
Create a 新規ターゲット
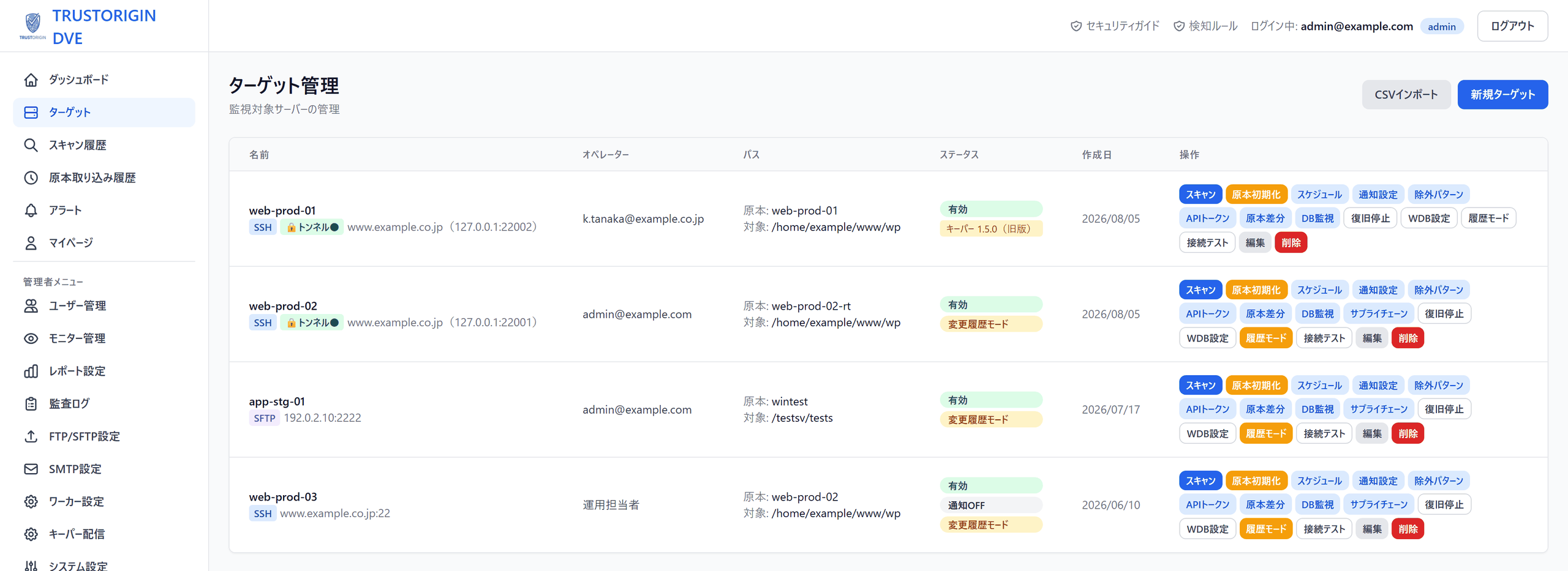point(1502,95)
